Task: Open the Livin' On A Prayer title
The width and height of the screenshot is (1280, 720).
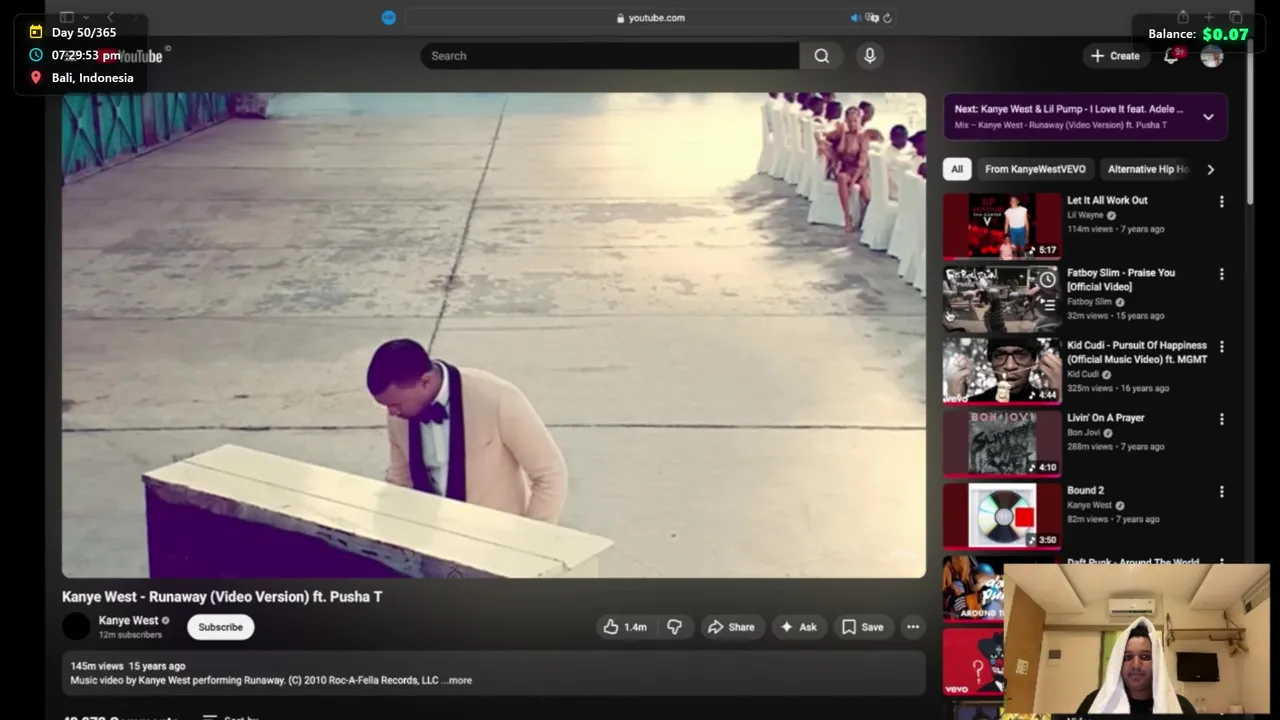Action: coord(1105,418)
